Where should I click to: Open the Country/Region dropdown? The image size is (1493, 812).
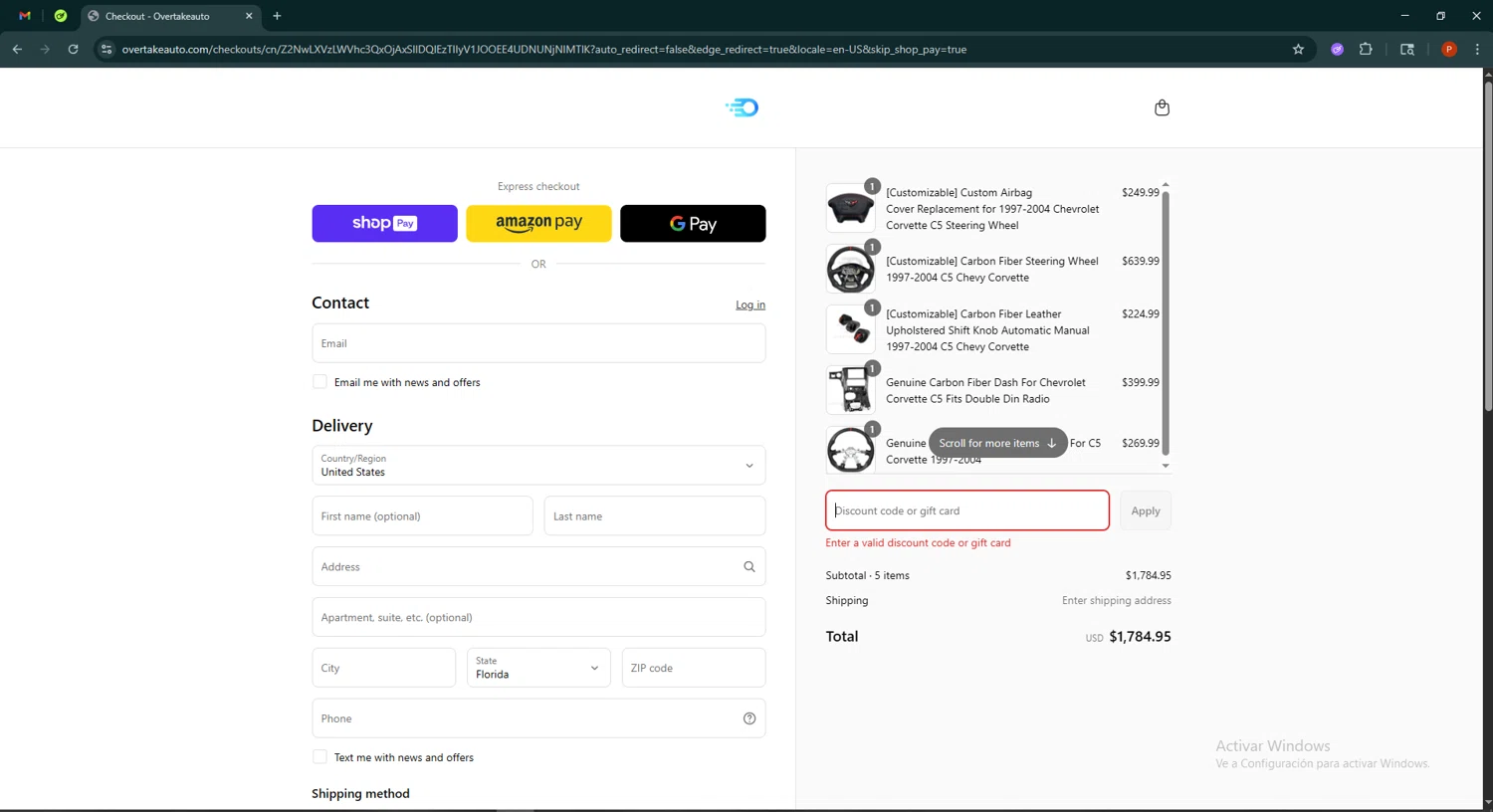coord(538,465)
